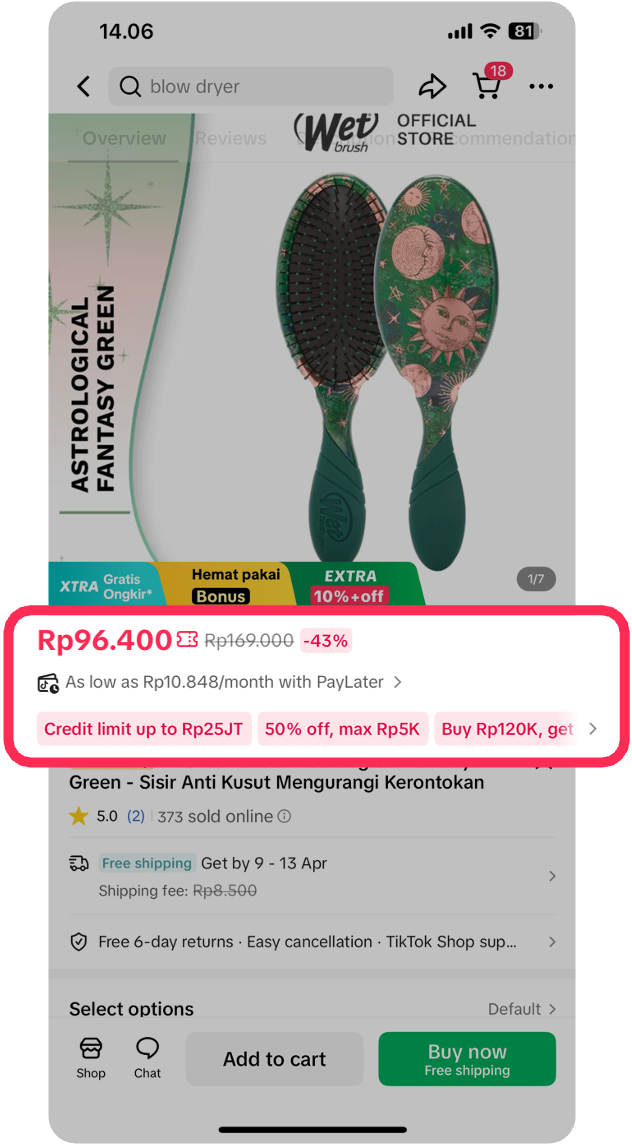Screen dimensions: 632x1145
Task: Tap the info icon beside 373 sold online
Action: [284, 816]
